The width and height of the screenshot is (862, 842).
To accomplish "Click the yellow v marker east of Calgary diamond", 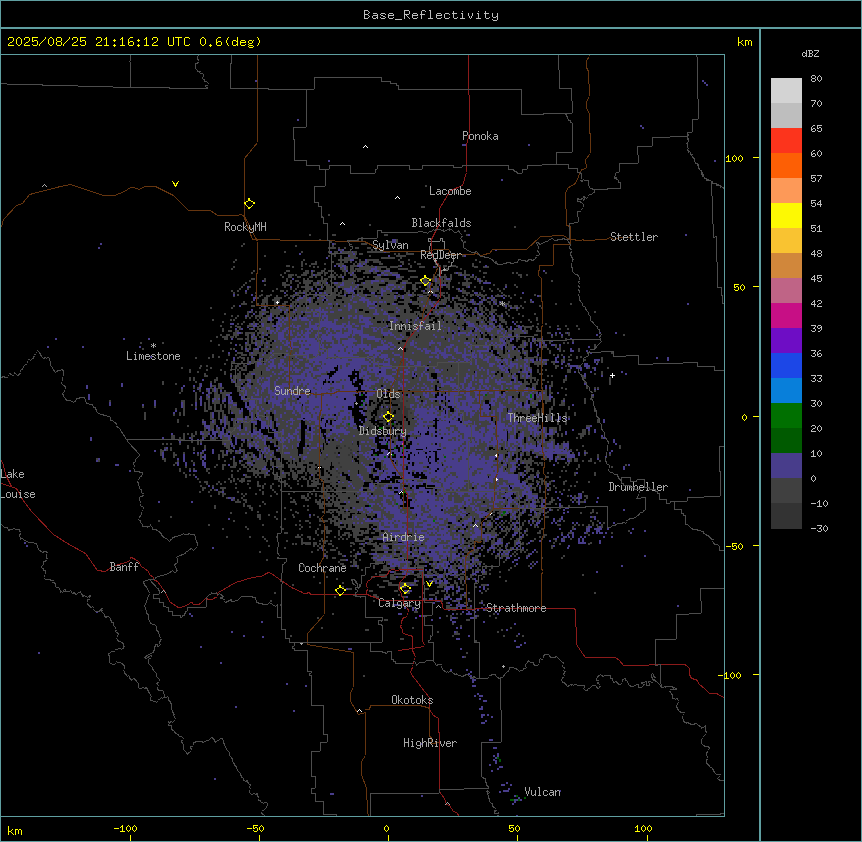I will coord(429,584).
